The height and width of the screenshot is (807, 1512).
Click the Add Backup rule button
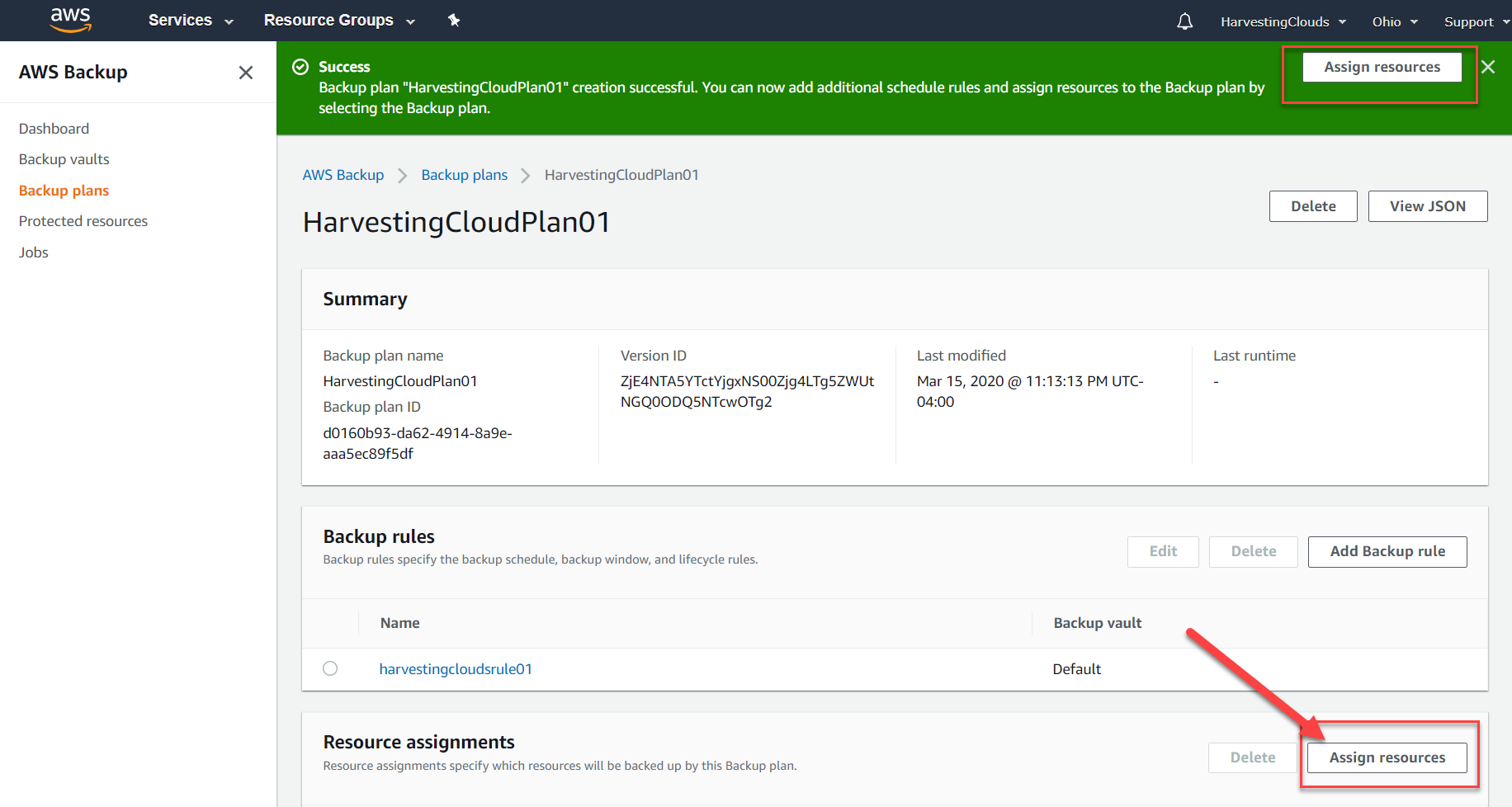click(x=1387, y=551)
